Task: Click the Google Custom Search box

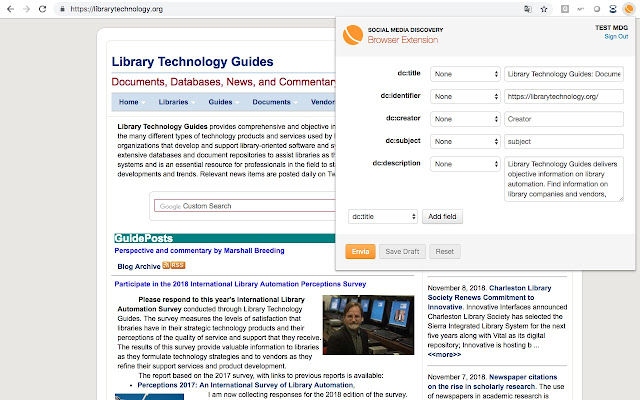Action: pos(245,206)
